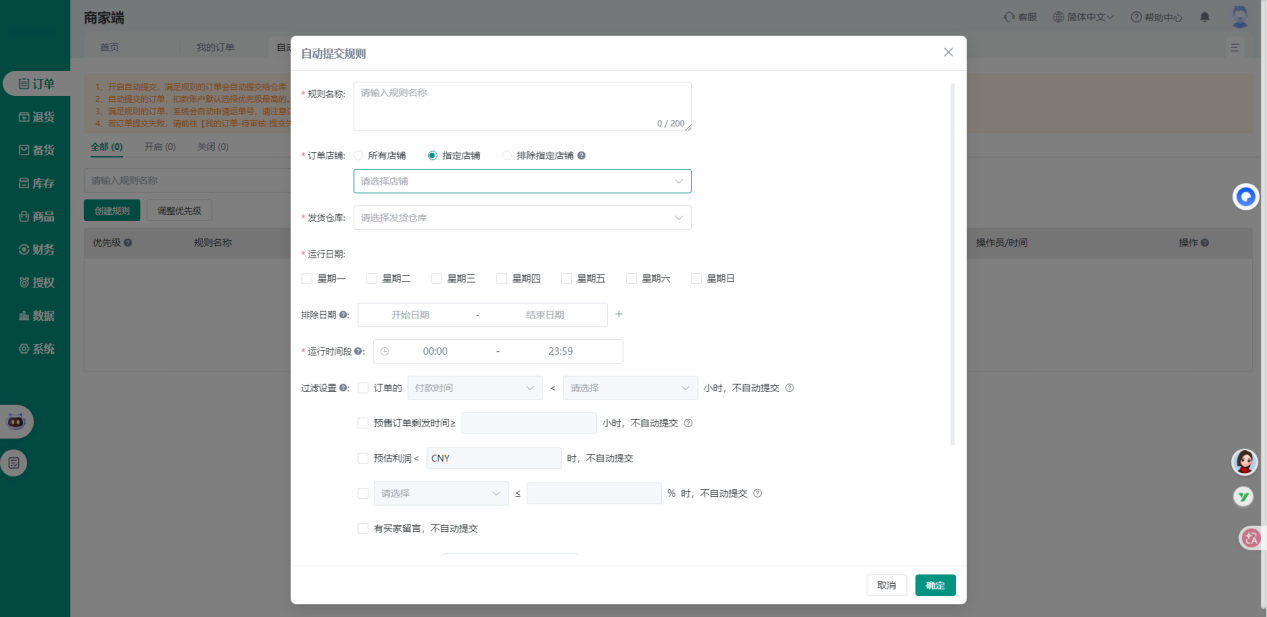The image size is (1267, 617).
Task: Click the notification bell icon
Action: coord(1205,17)
